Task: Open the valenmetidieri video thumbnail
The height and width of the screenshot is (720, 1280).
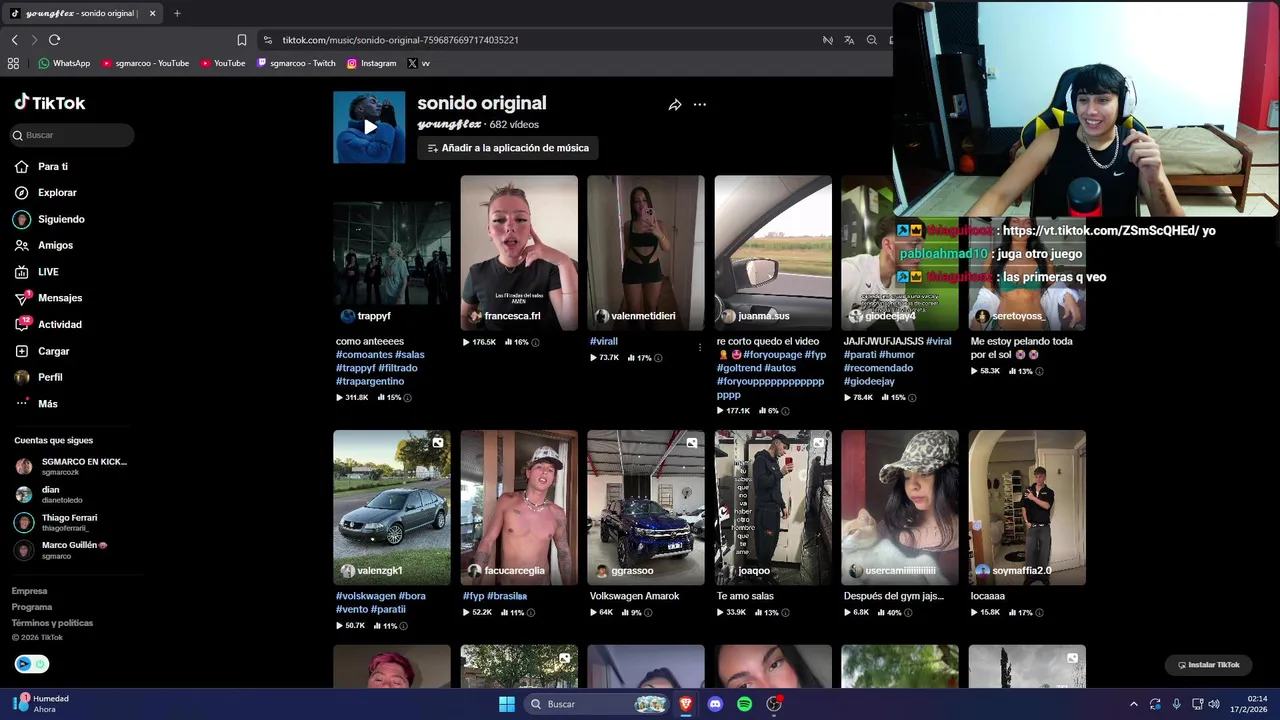Action: click(x=646, y=252)
